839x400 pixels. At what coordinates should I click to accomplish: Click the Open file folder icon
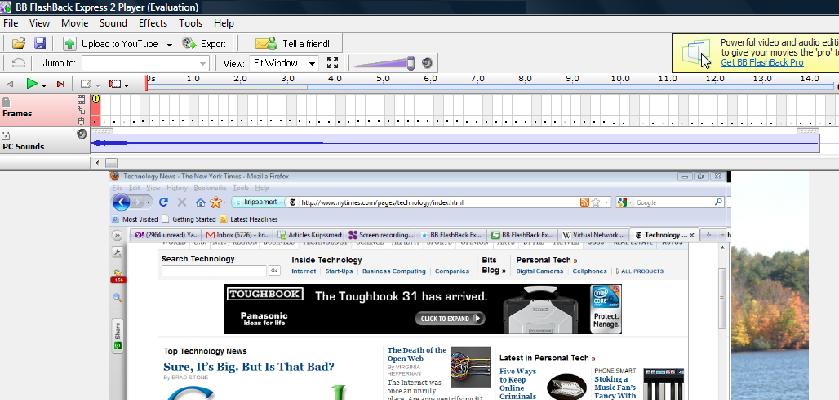pos(18,44)
